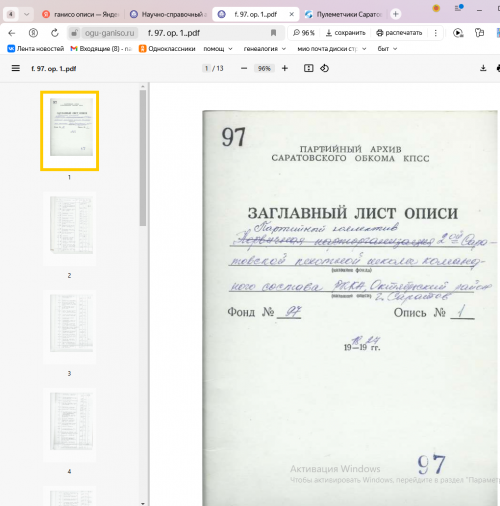
Task: Toggle the PDF sidebar hamburger menu
Action: 15,68
